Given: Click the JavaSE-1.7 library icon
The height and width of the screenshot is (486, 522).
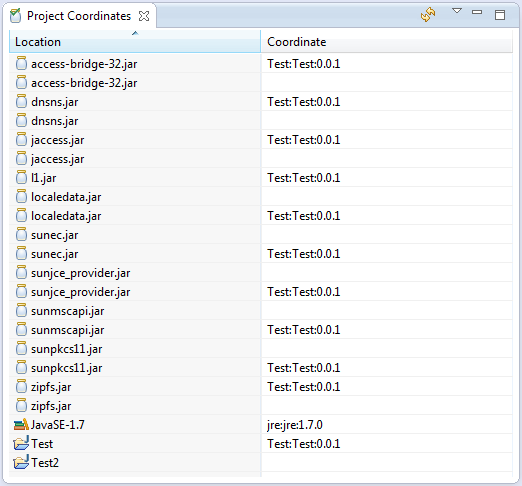Looking at the screenshot, I should point(21,425).
